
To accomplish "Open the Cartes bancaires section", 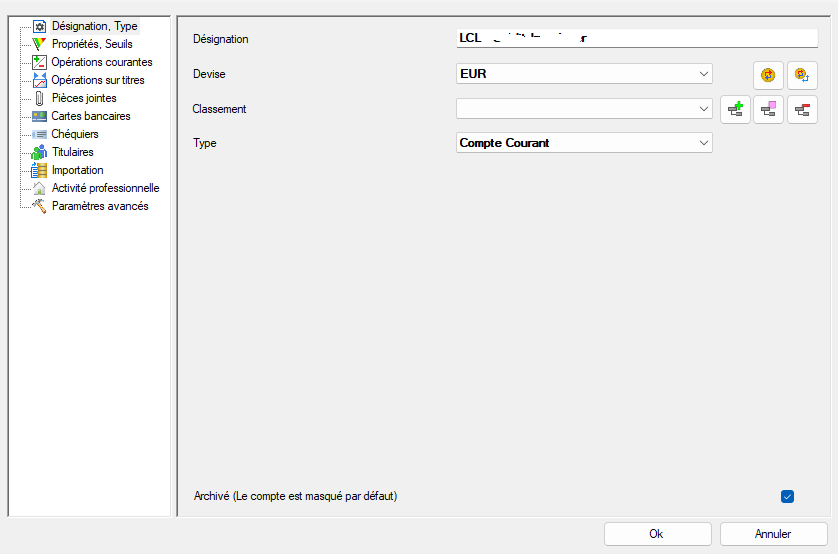I will tap(90, 116).
